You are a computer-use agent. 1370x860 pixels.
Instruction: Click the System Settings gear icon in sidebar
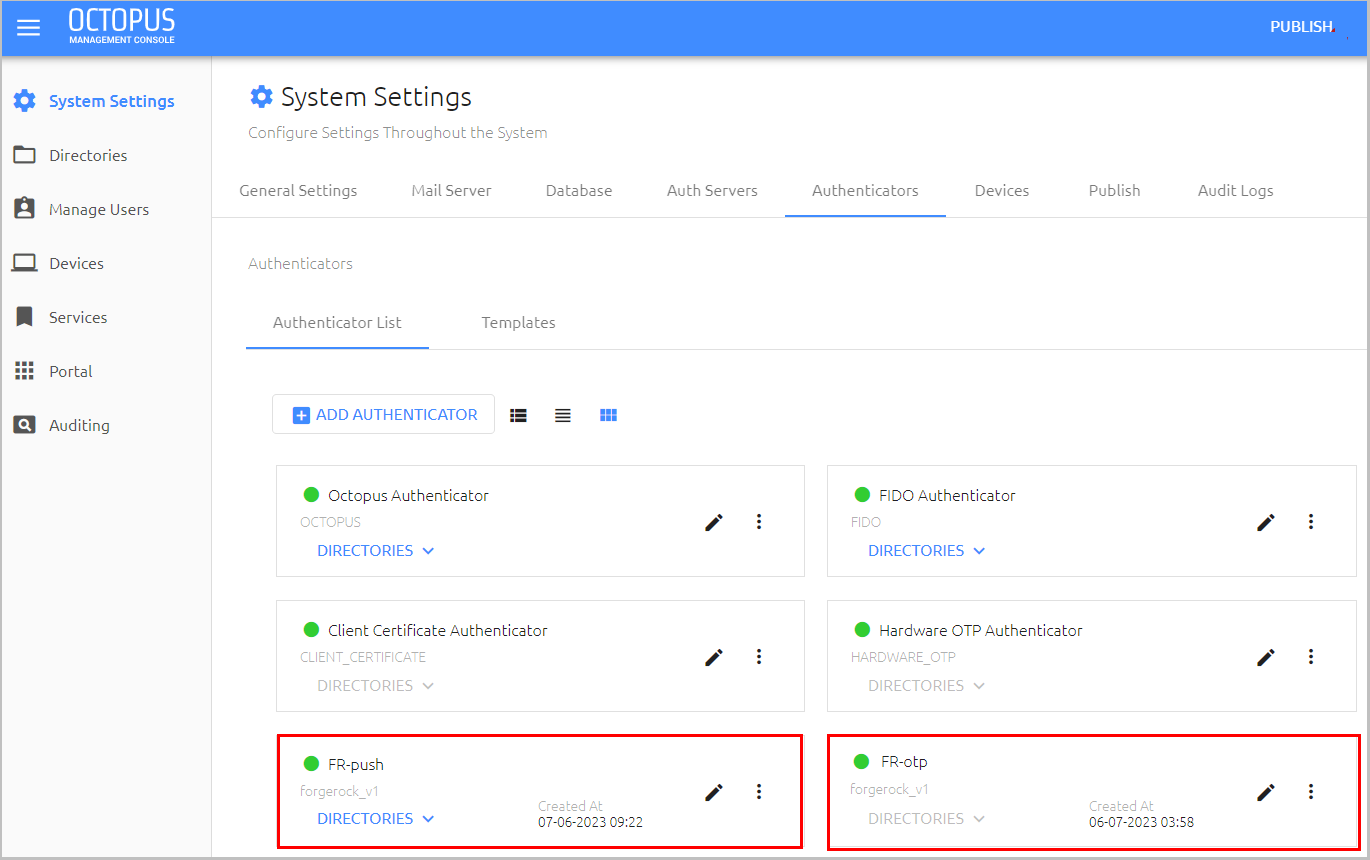(24, 101)
